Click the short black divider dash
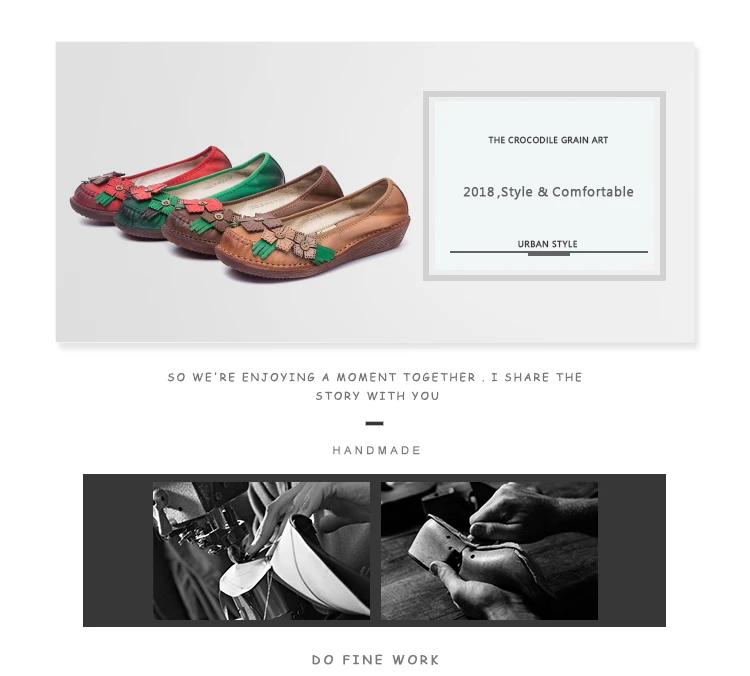 pos(375,423)
